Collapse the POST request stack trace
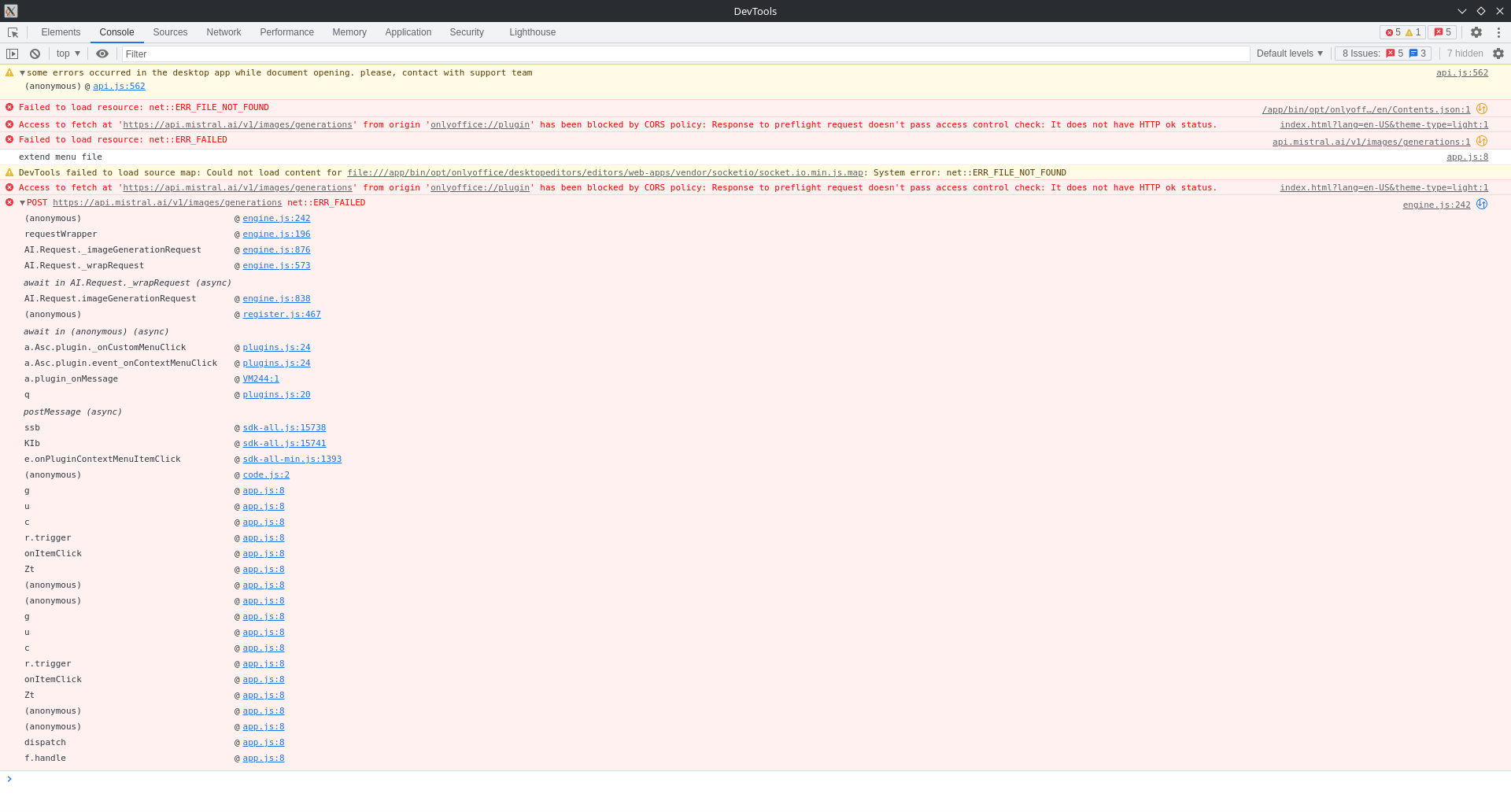The width and height of the screenshot is (1511, 812). click(23, 203)
